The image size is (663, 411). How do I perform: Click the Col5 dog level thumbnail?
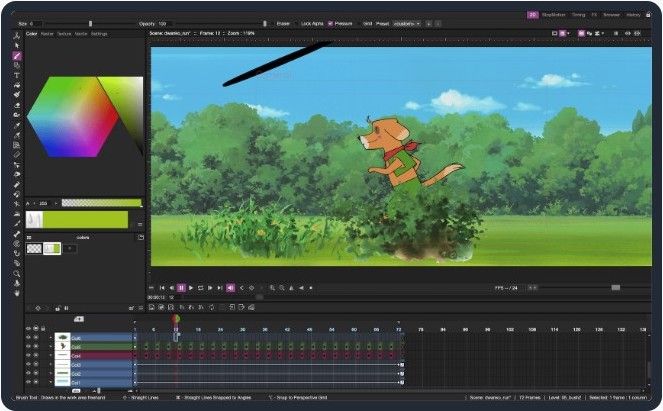pos(63,346)
